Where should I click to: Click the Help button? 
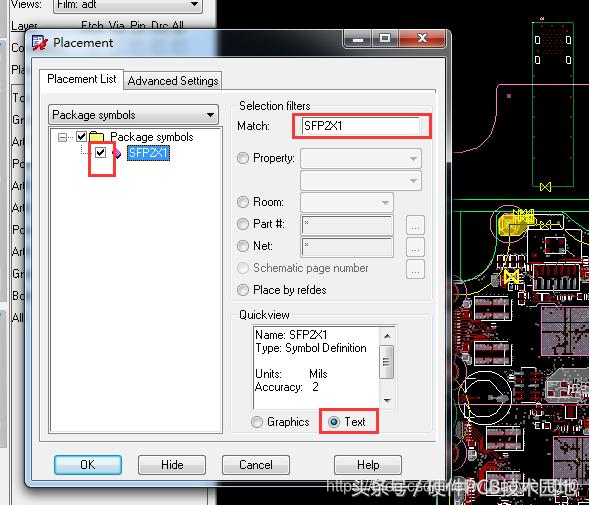[x=368, y=465]
